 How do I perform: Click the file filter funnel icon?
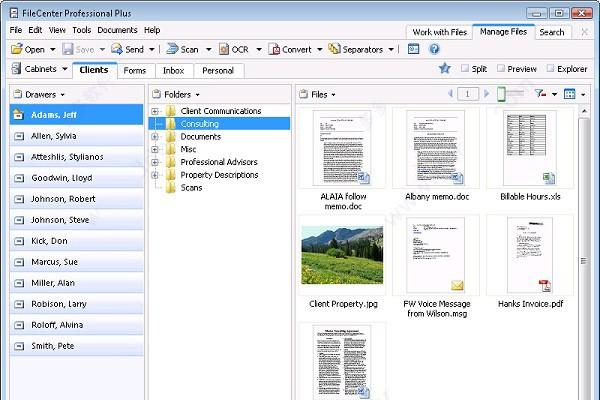[541, 94]
